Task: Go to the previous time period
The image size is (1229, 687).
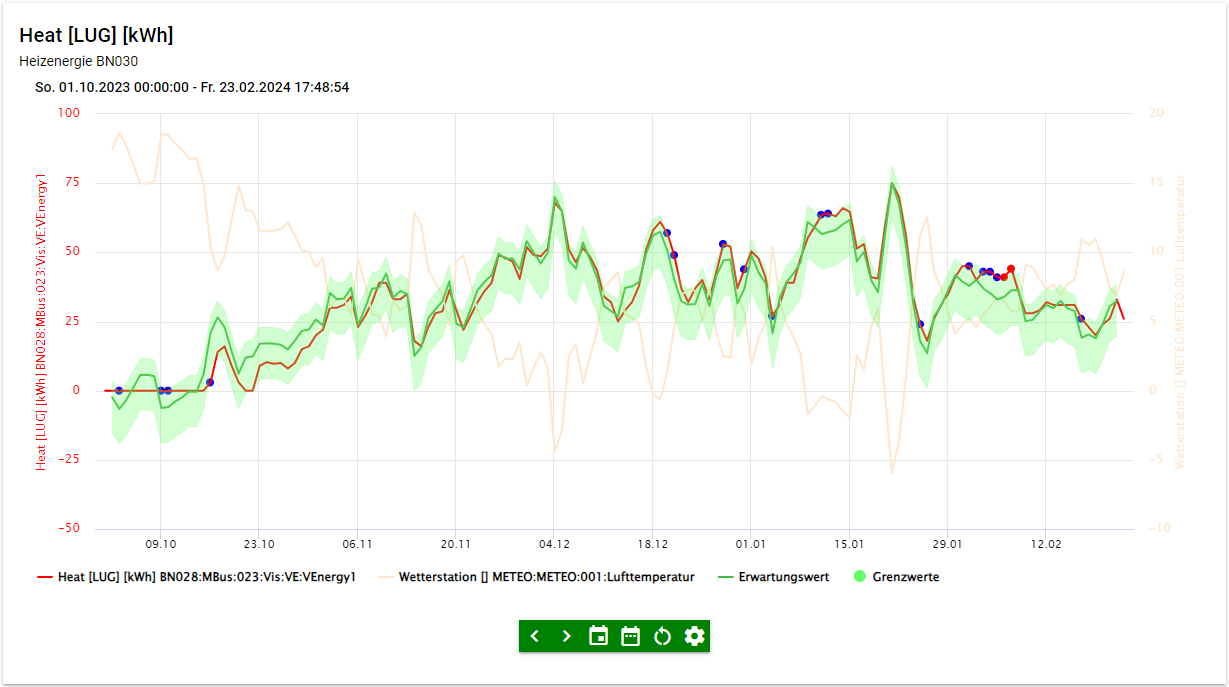Action: [x=535, y=636]
